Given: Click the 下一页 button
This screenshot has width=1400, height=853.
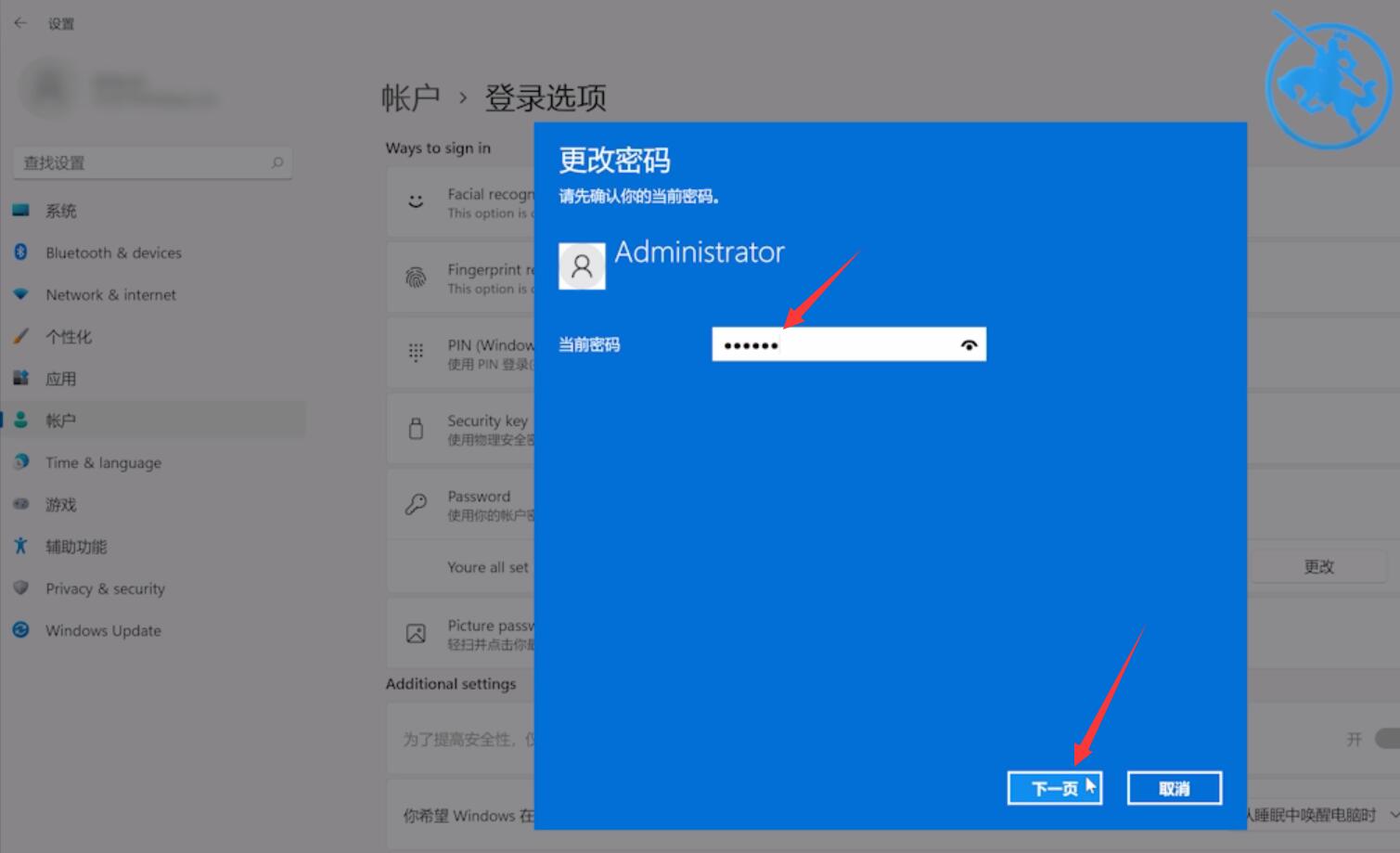Looking at the screenshot, I should 1055,789.
